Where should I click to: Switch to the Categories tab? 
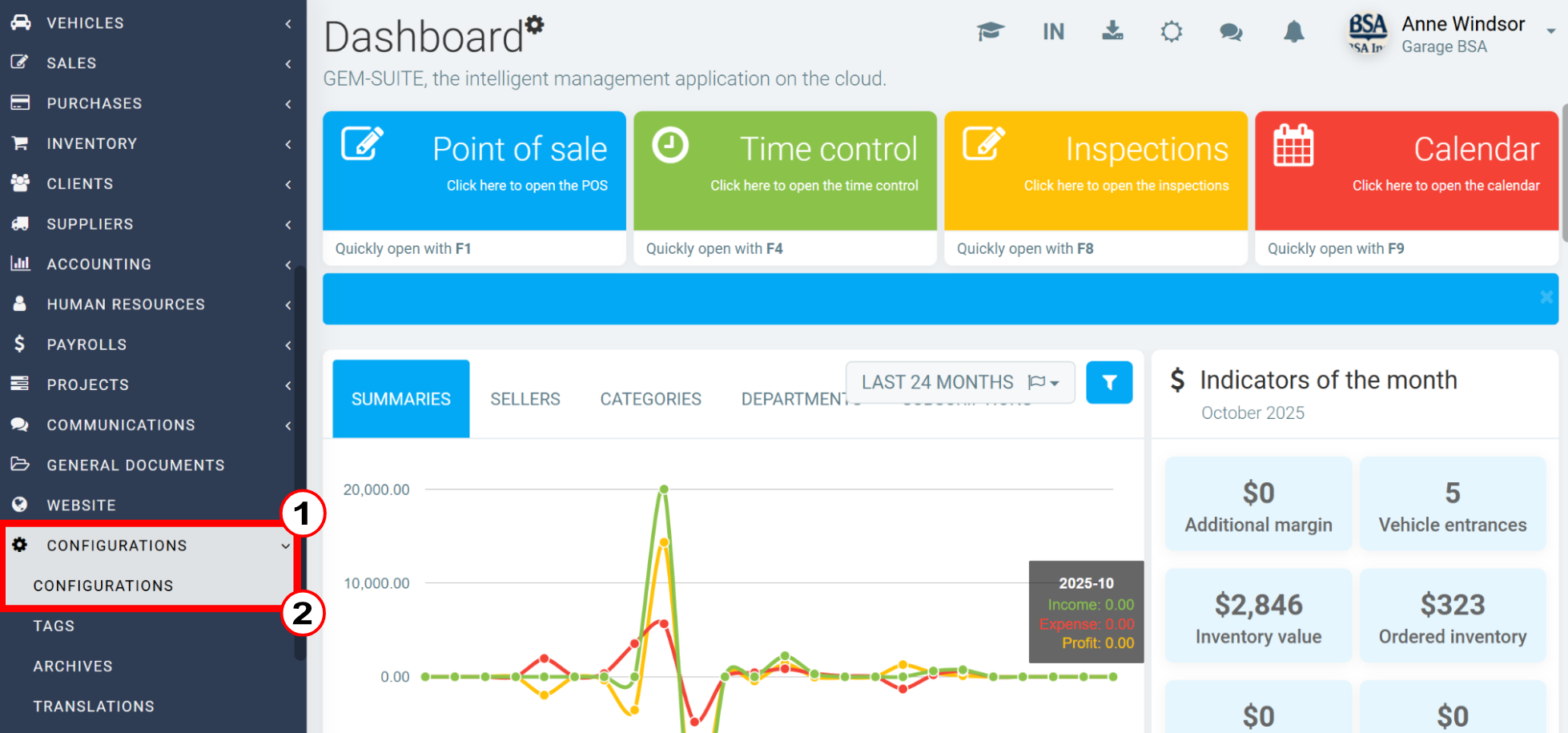point(650,399)
